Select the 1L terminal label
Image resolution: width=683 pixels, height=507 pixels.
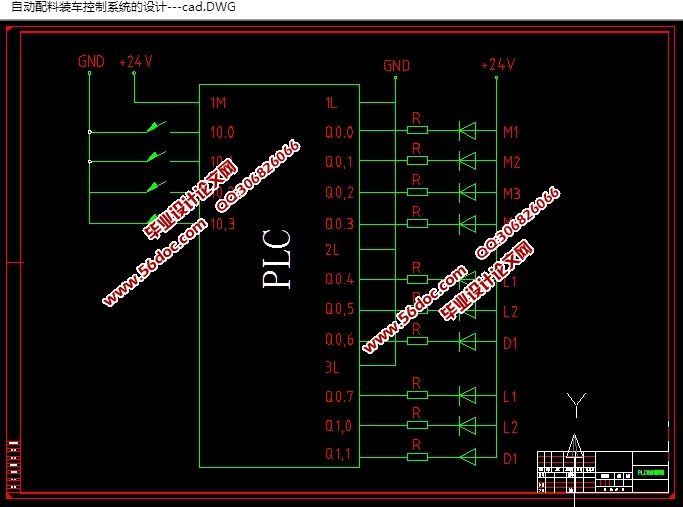[331, 103]
